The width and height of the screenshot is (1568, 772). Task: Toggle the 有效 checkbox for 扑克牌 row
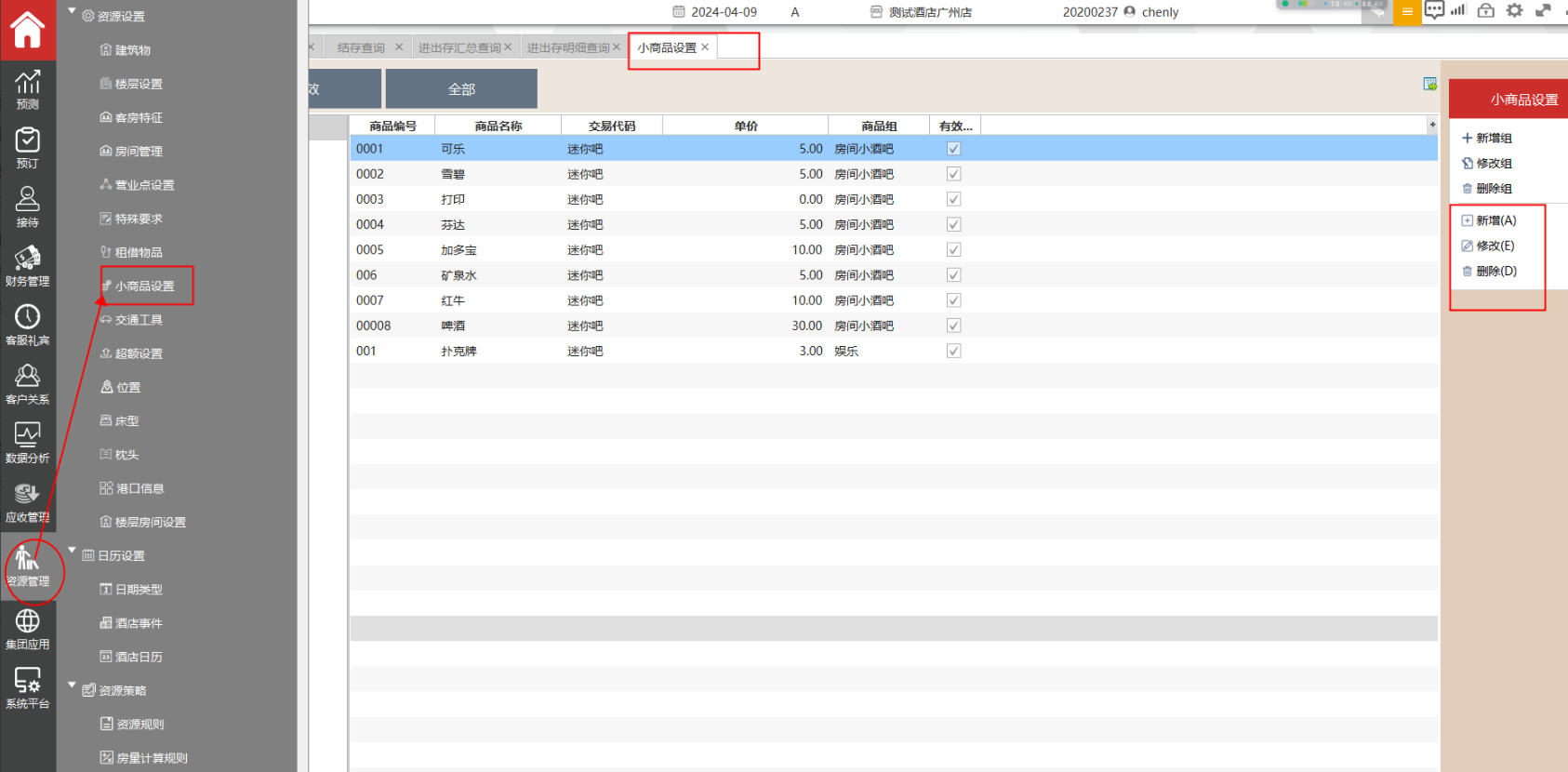[953, 352]
